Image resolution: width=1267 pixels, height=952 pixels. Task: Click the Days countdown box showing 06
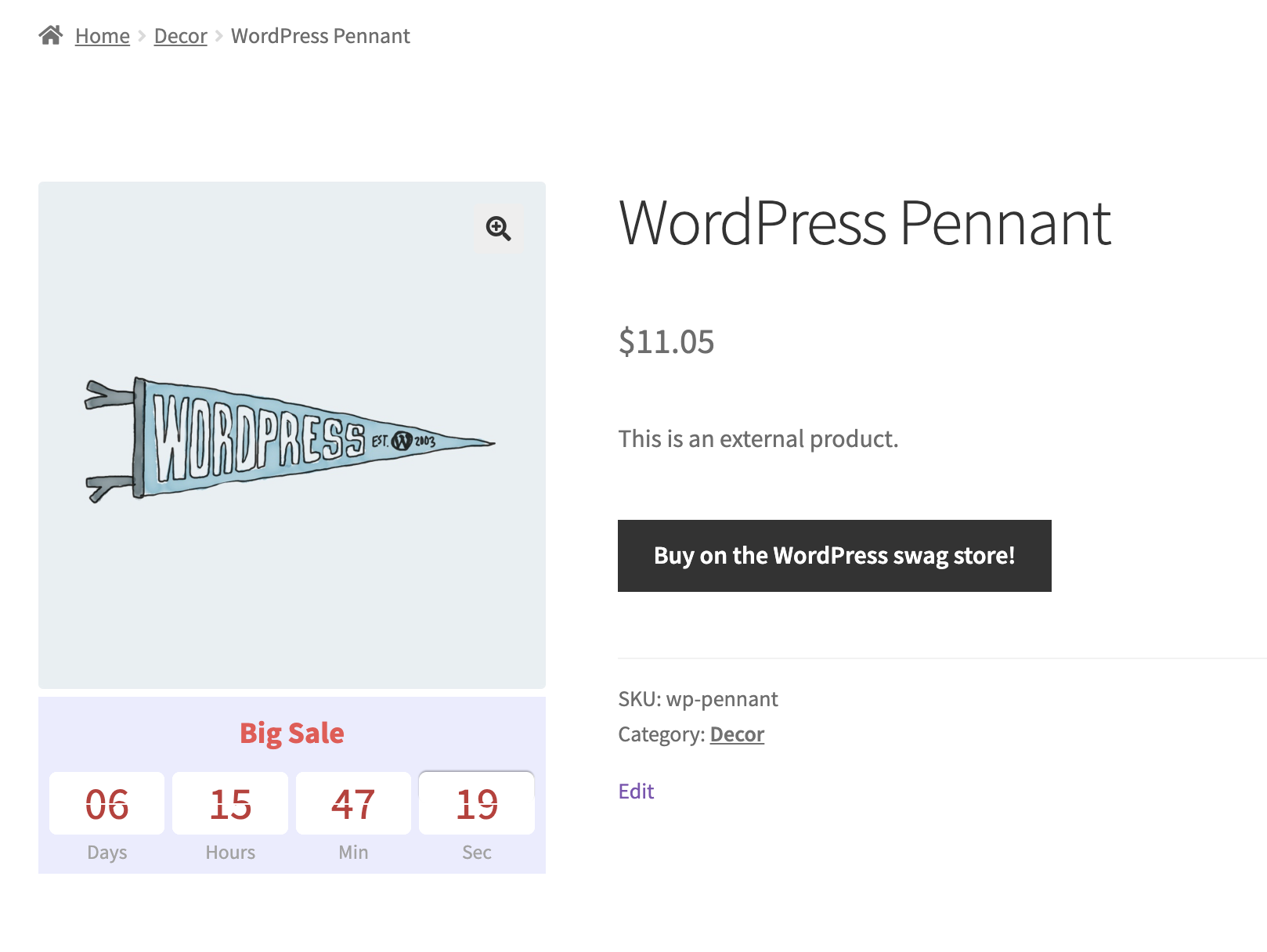click(x=107, y=803)
